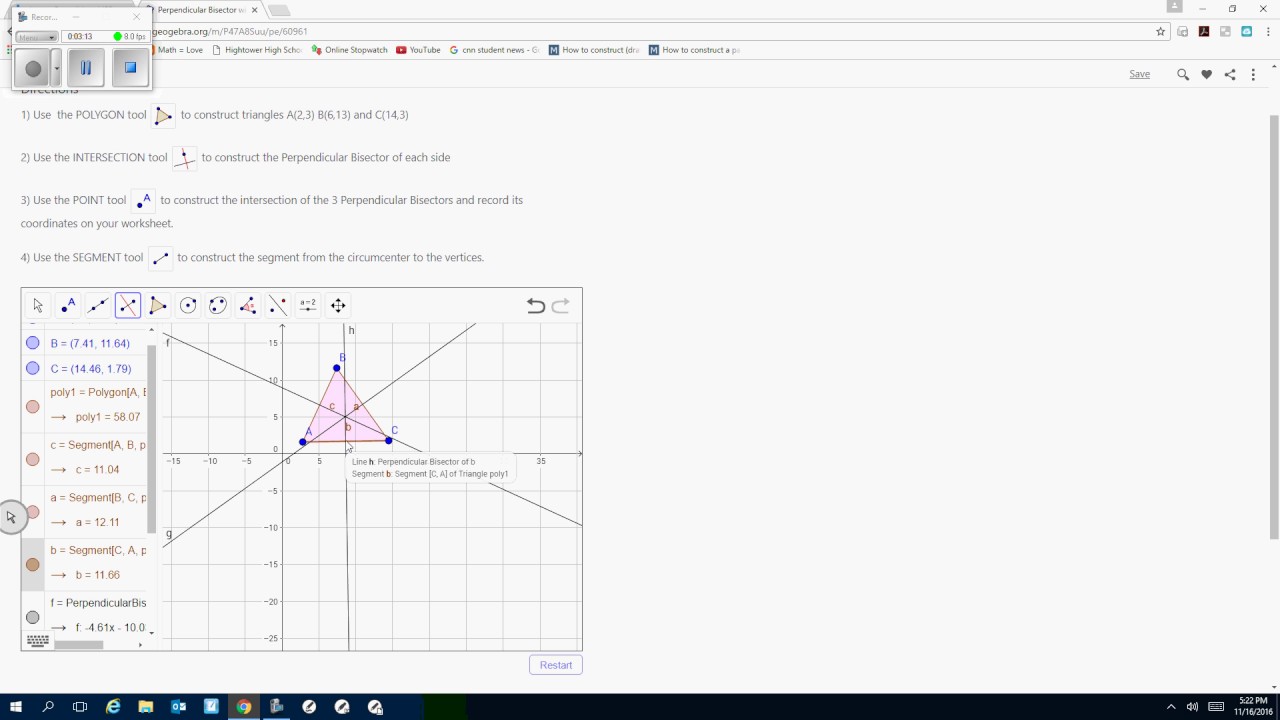Select the Perpendicular Bisector tool in toolbar
Screen dimensions: 1280x720
(x=128, y=305)
